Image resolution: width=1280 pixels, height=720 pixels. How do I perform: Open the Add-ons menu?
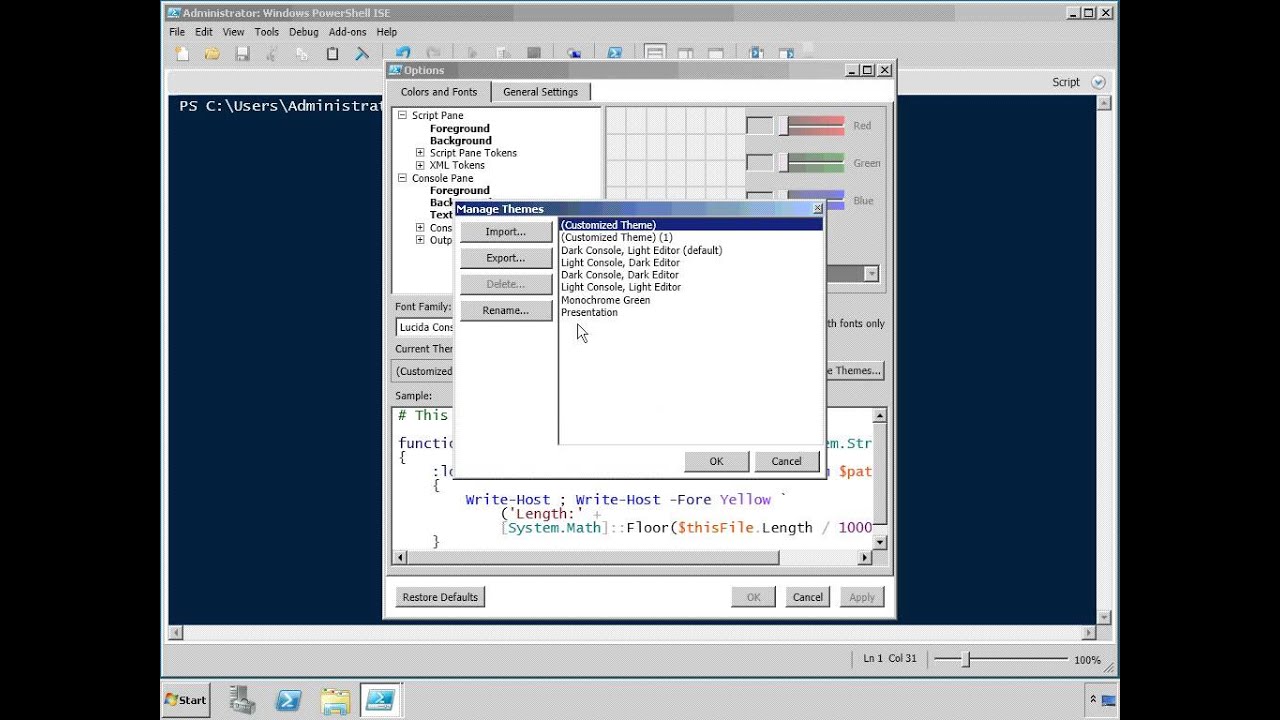348,32
